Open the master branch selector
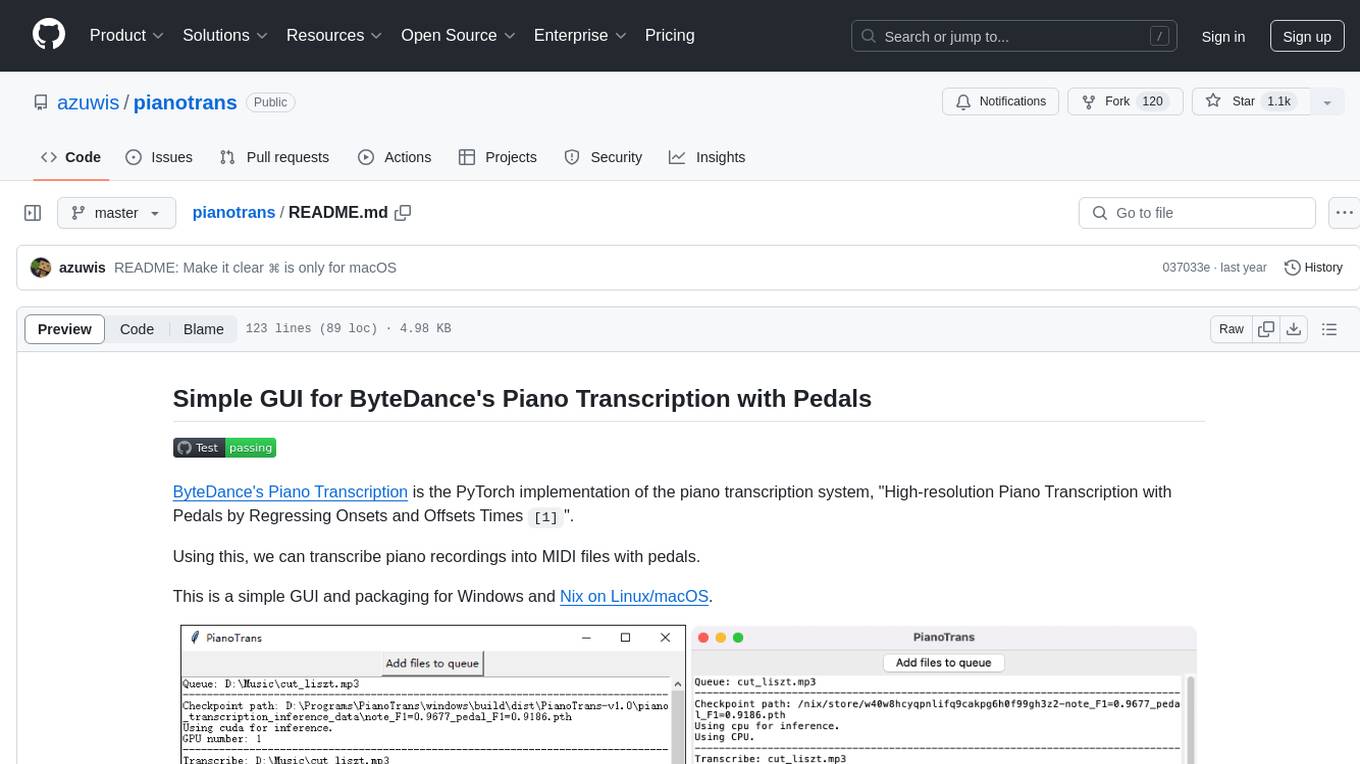This screenshot has height=764, width=1360. (x=116, y=213)
